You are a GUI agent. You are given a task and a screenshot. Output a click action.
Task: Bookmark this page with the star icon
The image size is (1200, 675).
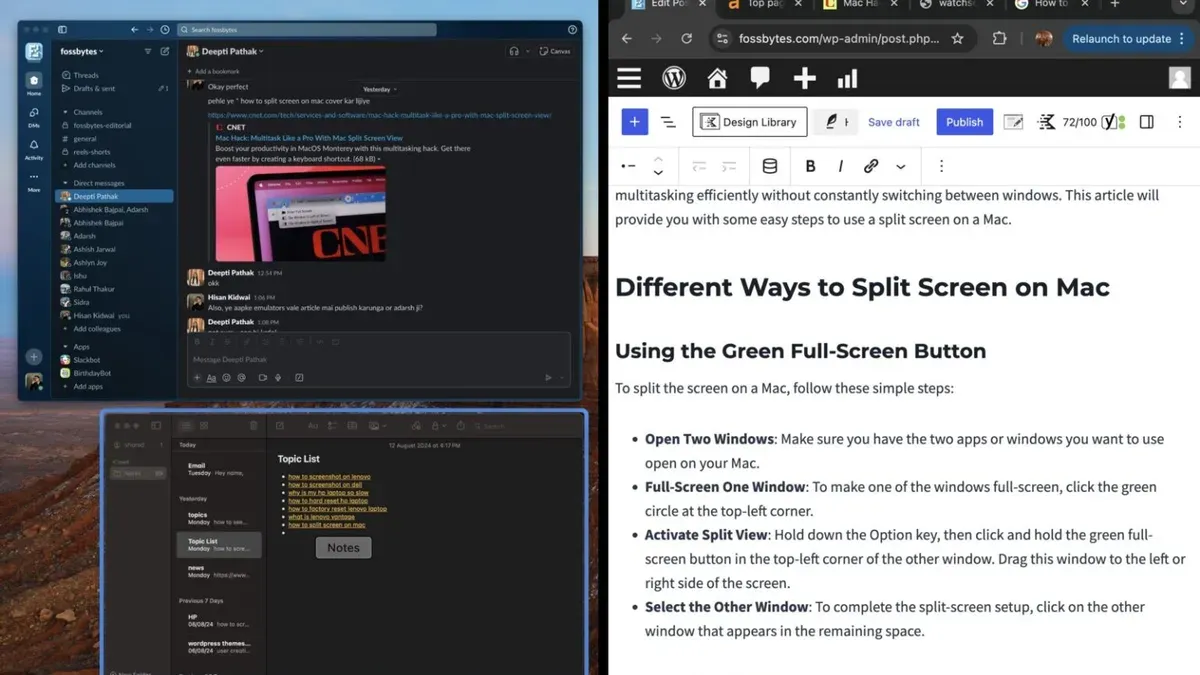click(957, 39)
